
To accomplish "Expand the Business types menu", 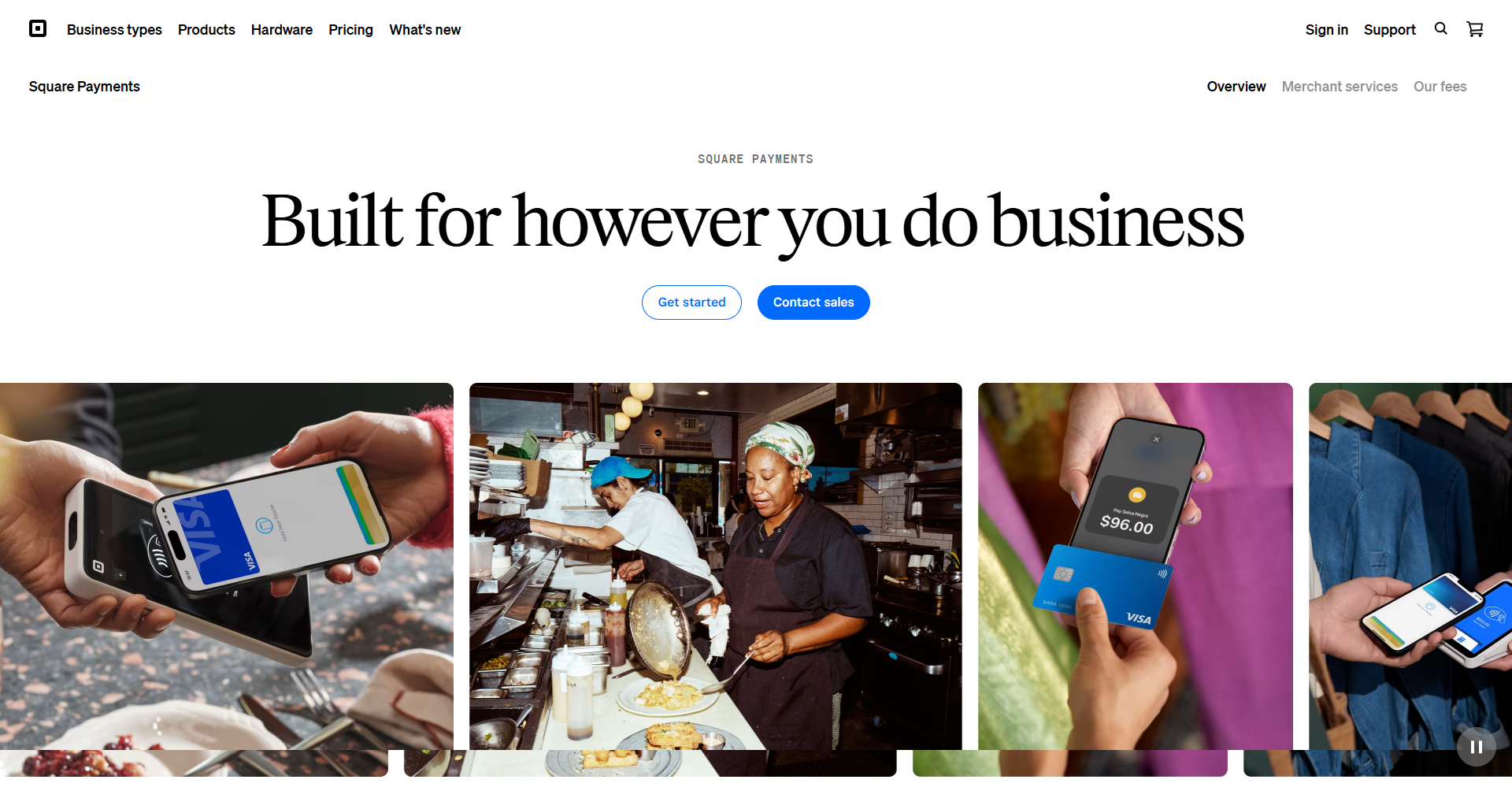I will pyautogui.click(x=114, y=30).
